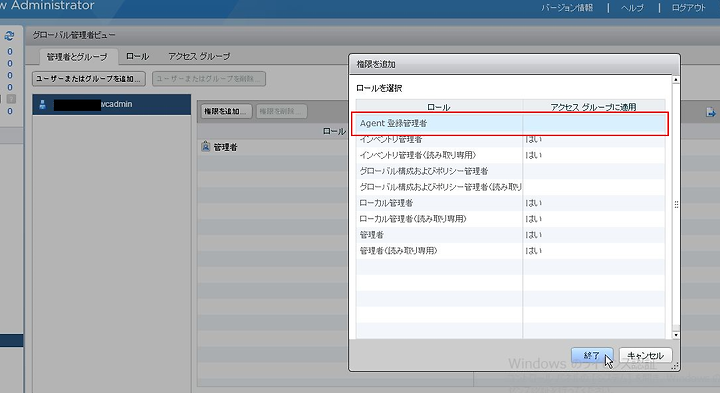Select the ローカル管理者 role row

[x=510, y=203]
